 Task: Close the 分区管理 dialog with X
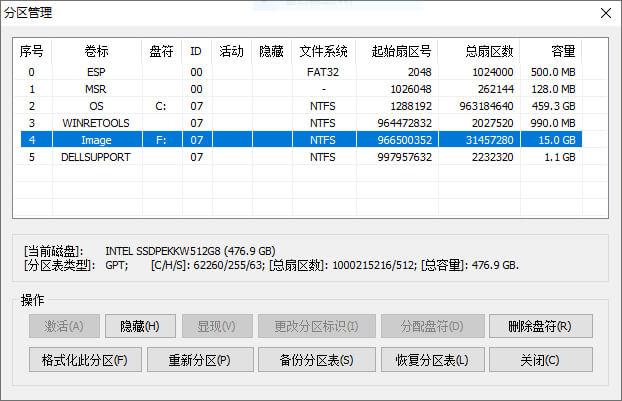[x=606, y=13]
